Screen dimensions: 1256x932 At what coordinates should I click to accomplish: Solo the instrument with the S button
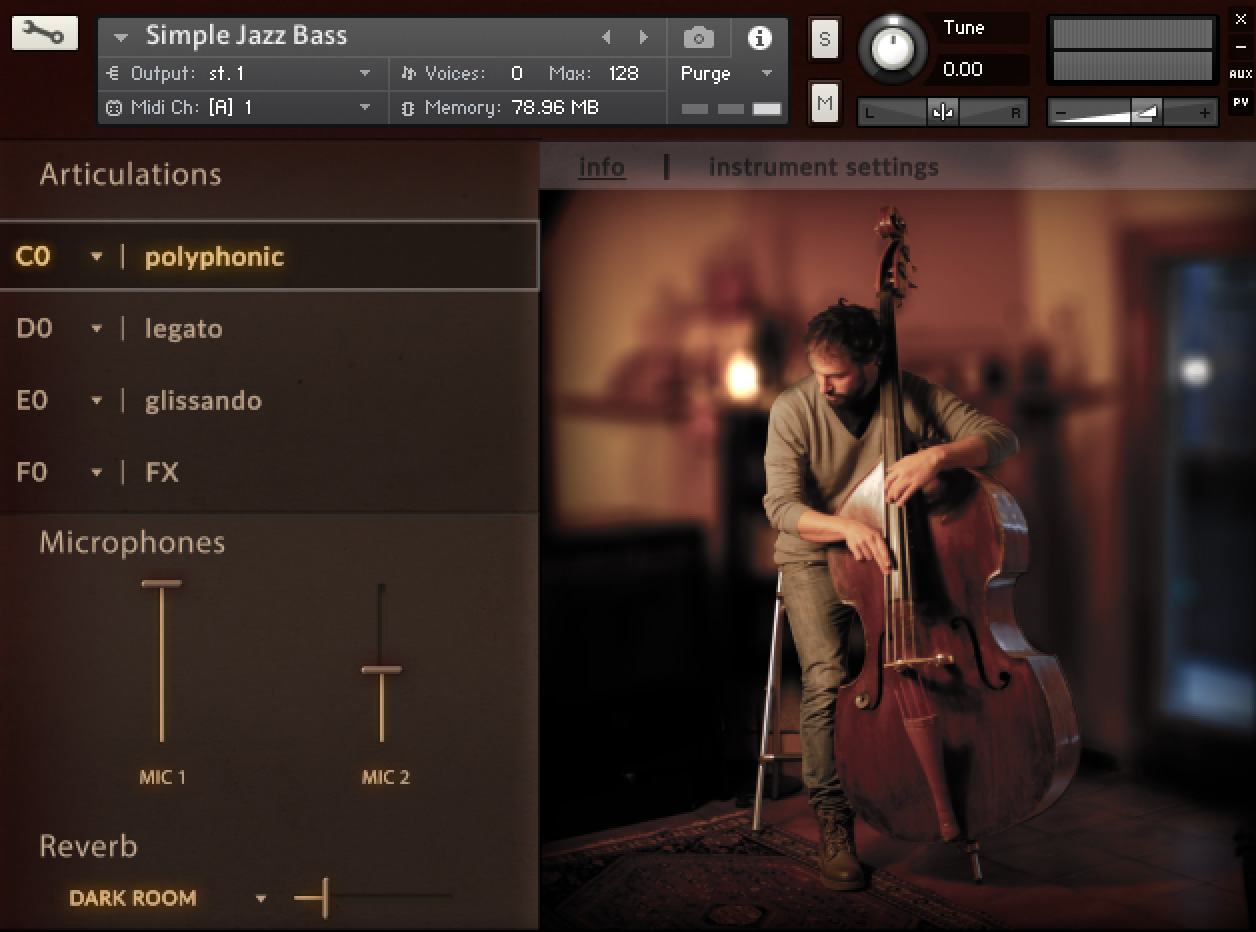[x=824, y=40]
